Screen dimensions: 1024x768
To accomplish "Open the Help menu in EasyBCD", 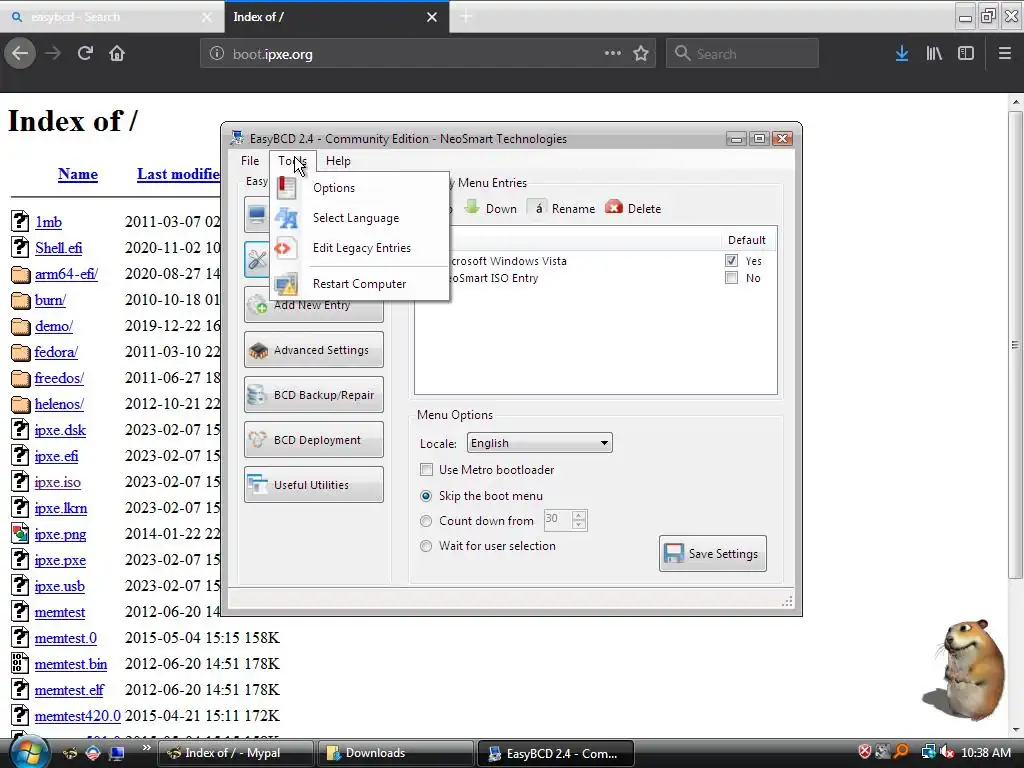I will [338, 161].
